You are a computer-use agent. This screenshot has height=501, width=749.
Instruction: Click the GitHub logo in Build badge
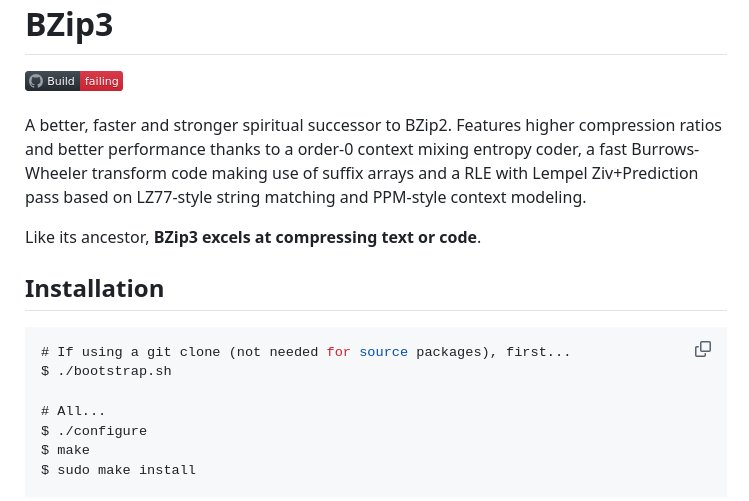[x=36, y=81]
